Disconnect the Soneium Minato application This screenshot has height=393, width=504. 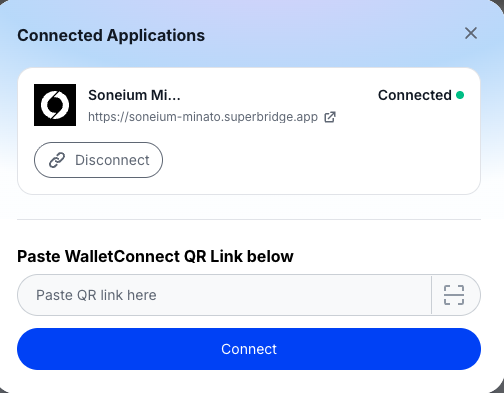(98, 160)
